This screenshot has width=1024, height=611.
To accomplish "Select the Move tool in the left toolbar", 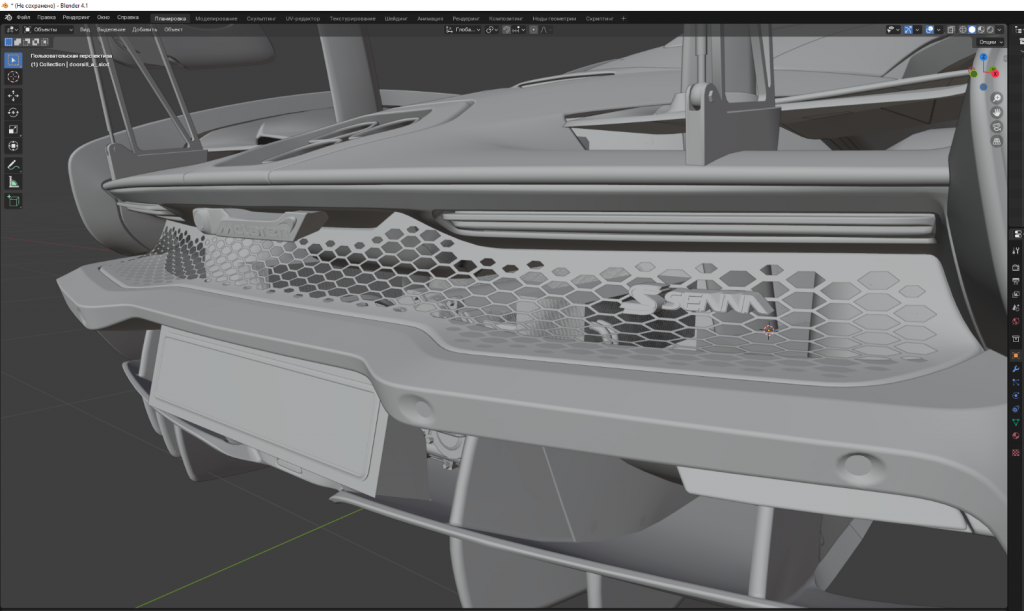I will click(14, 95).
